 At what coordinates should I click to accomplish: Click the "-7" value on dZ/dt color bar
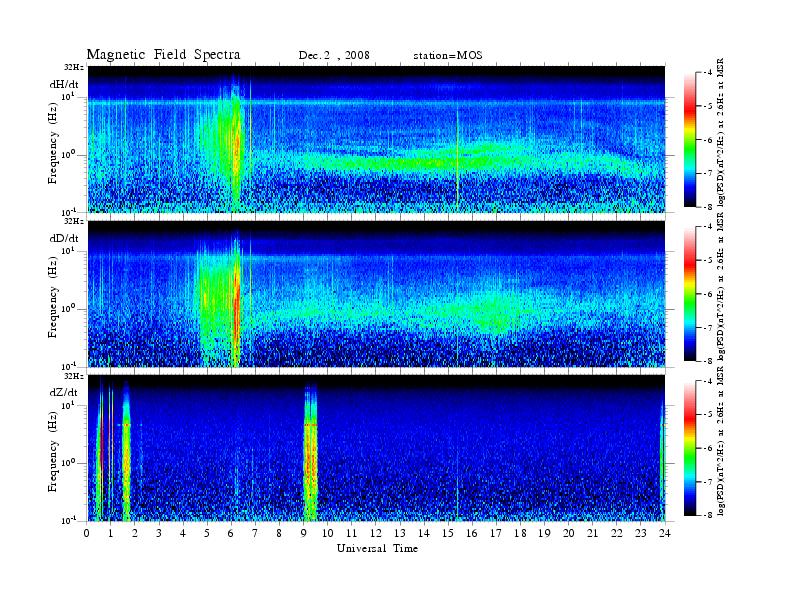pyautogui.click(x=709, y=482)
